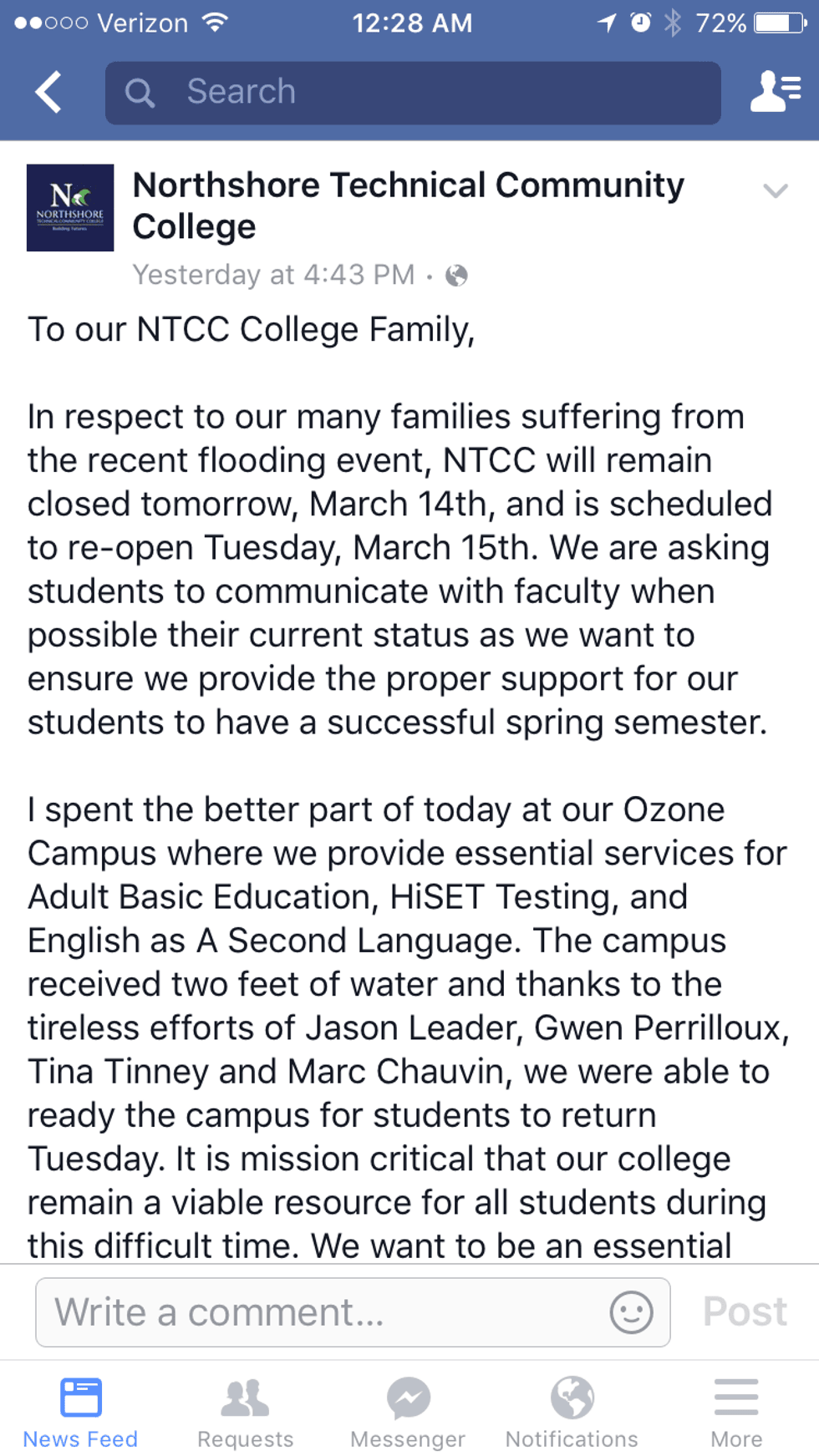
Task: Tap the Write a comment field
Action: [326, 1311]
